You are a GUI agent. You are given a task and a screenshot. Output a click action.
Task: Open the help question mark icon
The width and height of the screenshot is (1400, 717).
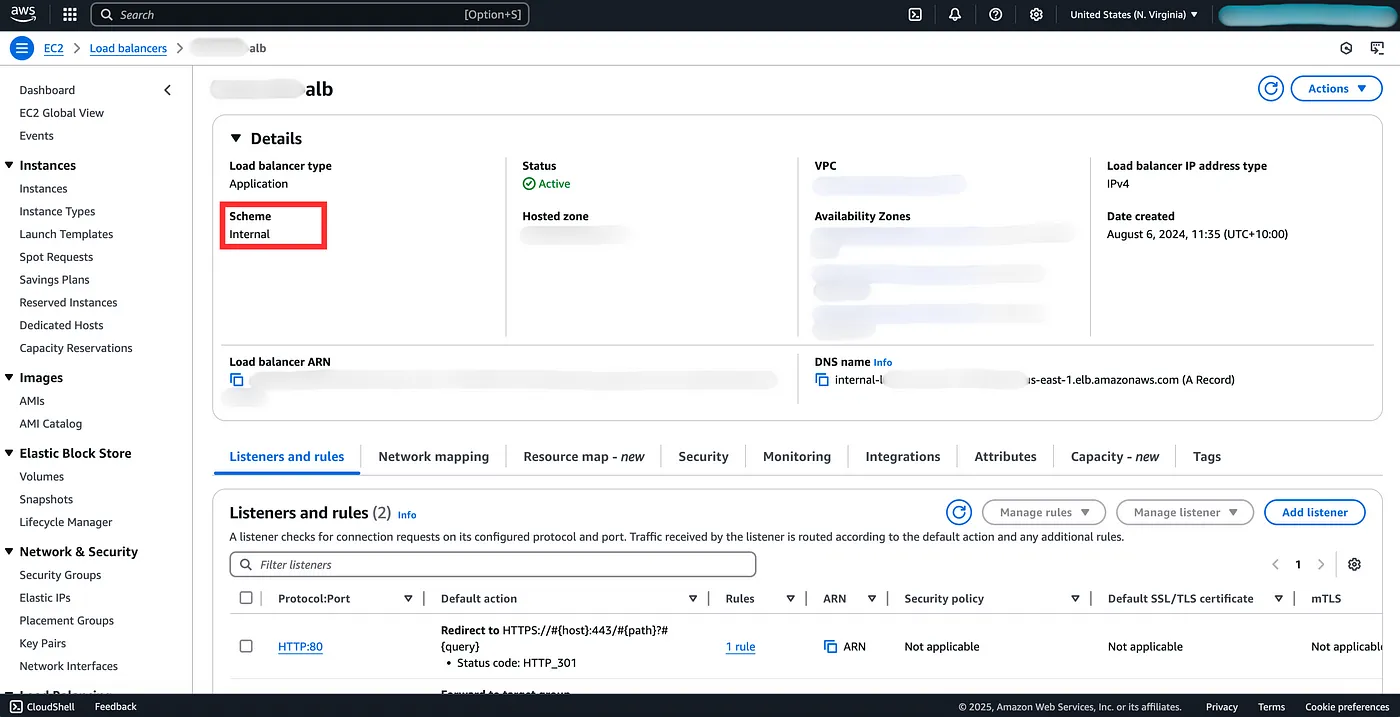(x=995, y=15)
